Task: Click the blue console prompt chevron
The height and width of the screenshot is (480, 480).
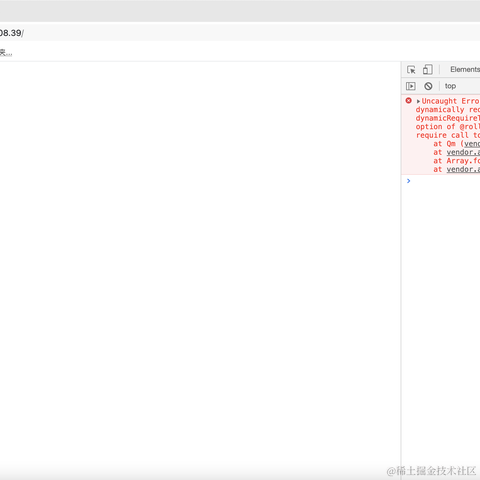Action: pos(409,181)
